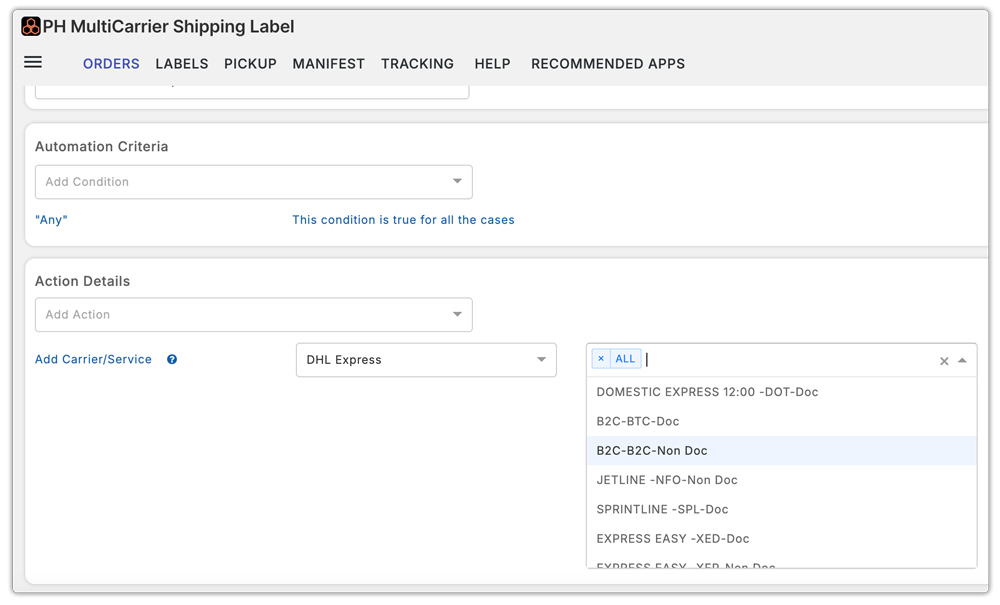
Task: Open the hamburger menu icon
Action: pos(33,62)
